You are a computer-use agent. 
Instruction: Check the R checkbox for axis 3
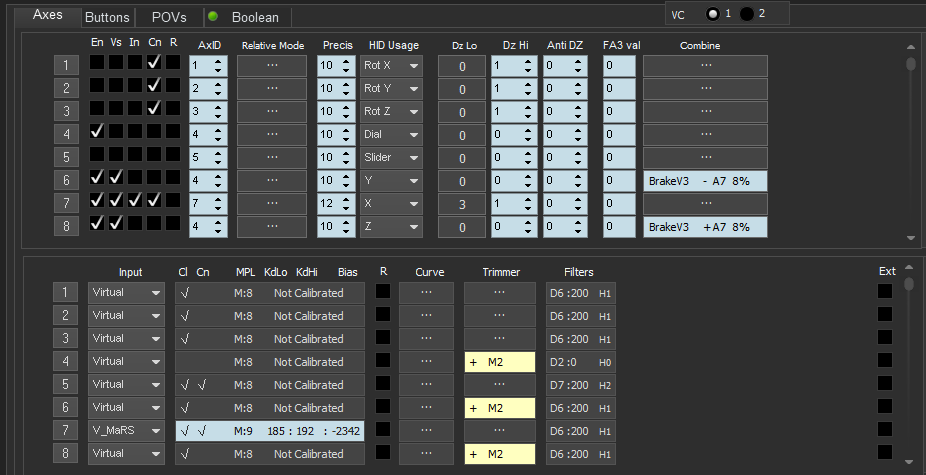coord(173,108)
